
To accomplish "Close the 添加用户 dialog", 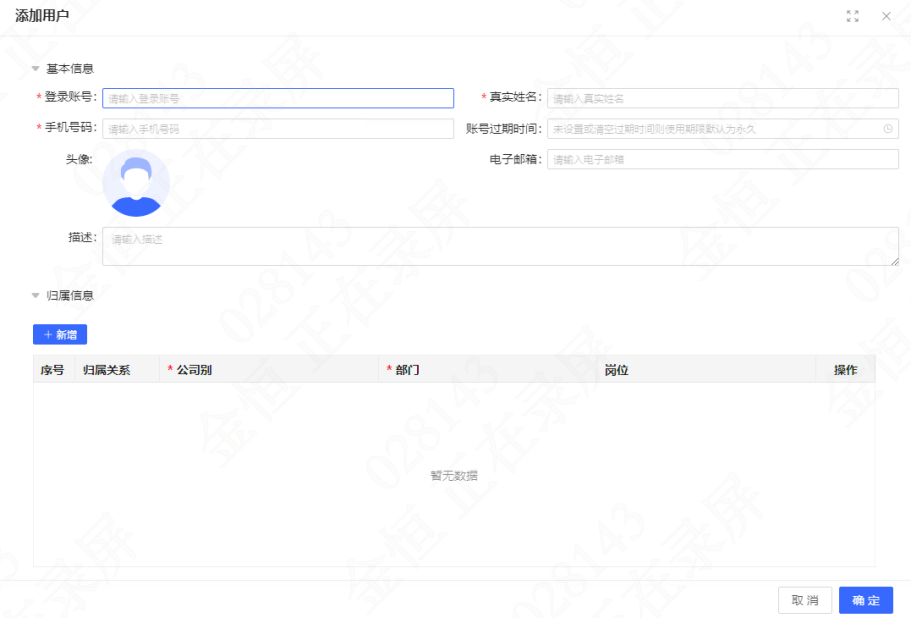I will (886, 16).
